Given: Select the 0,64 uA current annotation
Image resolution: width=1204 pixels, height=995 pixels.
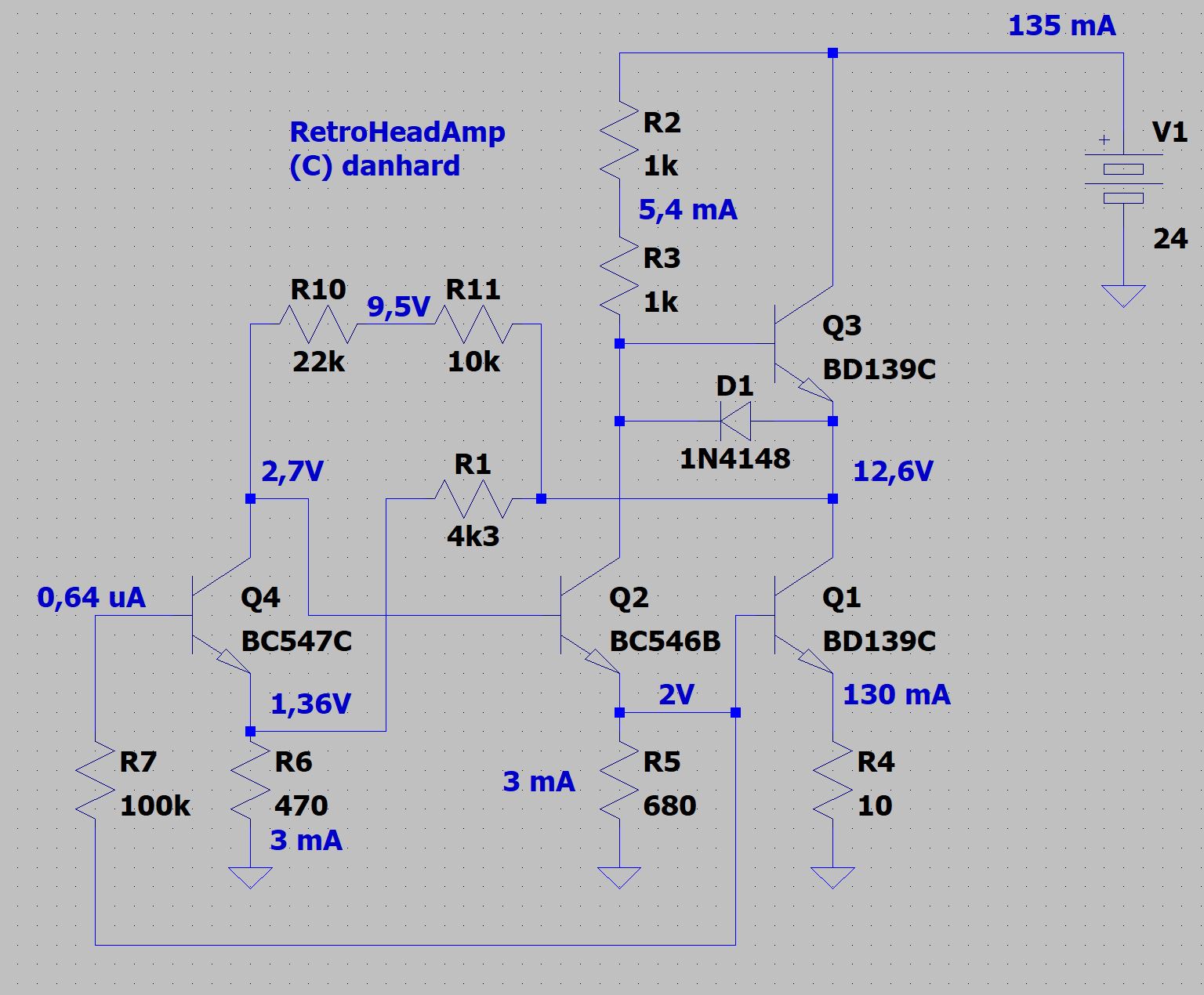Looking at the screenshot, I should coord(91,598).
